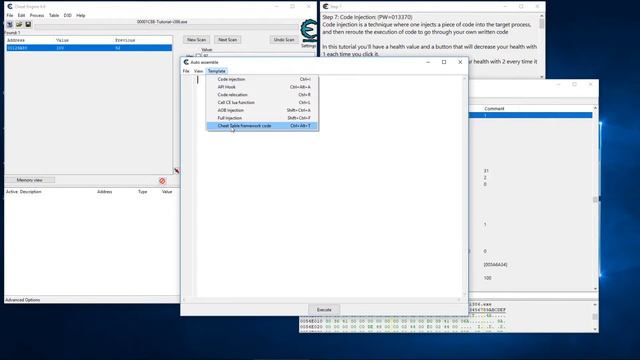Click Template menu in Auto assemble window
Screen dimensions: 640x360
click(217, 71)
